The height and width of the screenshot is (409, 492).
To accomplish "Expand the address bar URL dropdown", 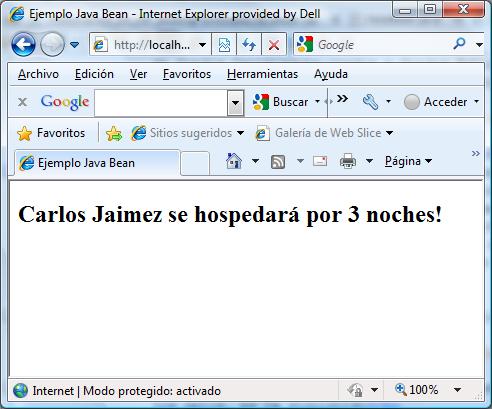I will 202,45.
